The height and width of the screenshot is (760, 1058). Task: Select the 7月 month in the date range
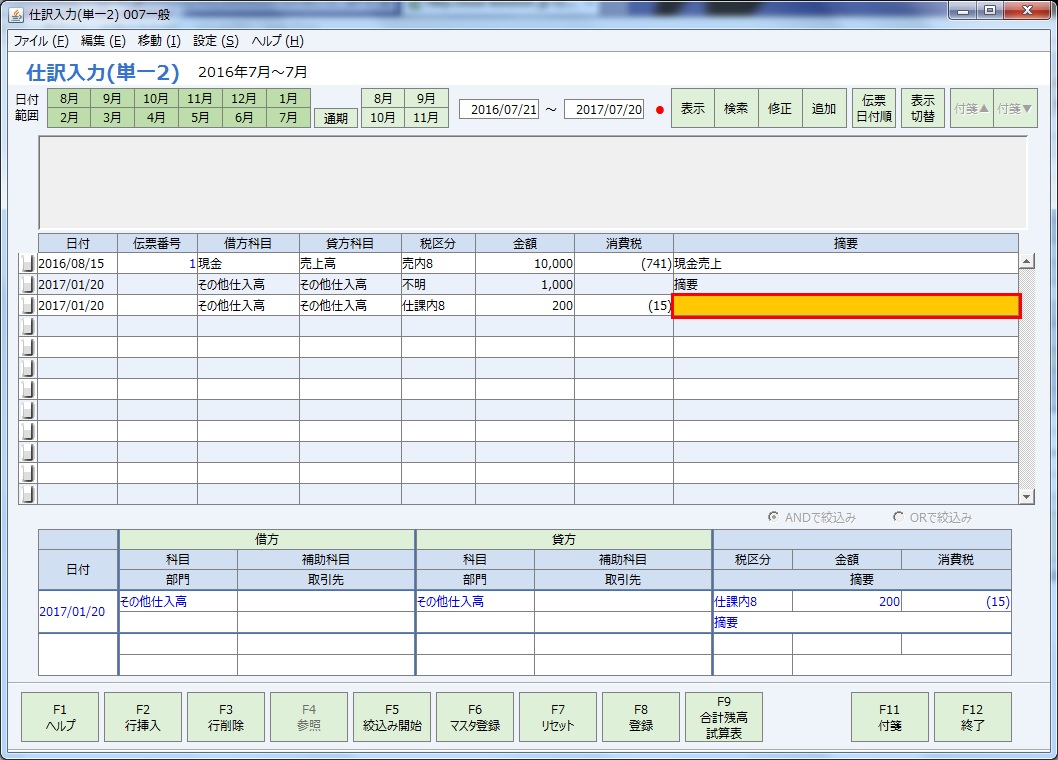point(289,117)
